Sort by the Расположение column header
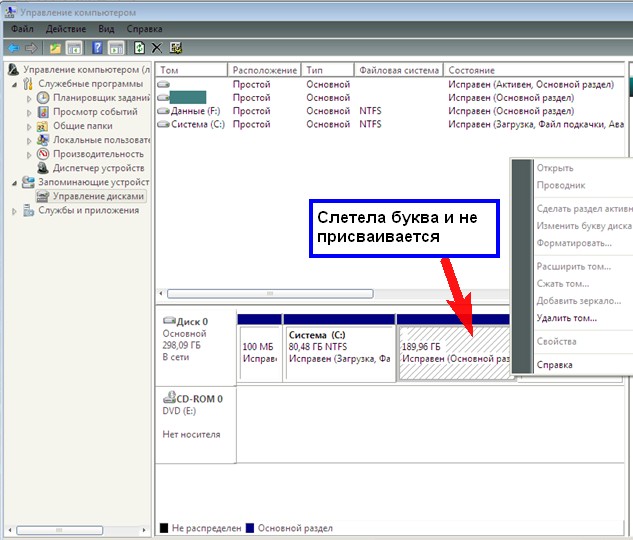 264,70
